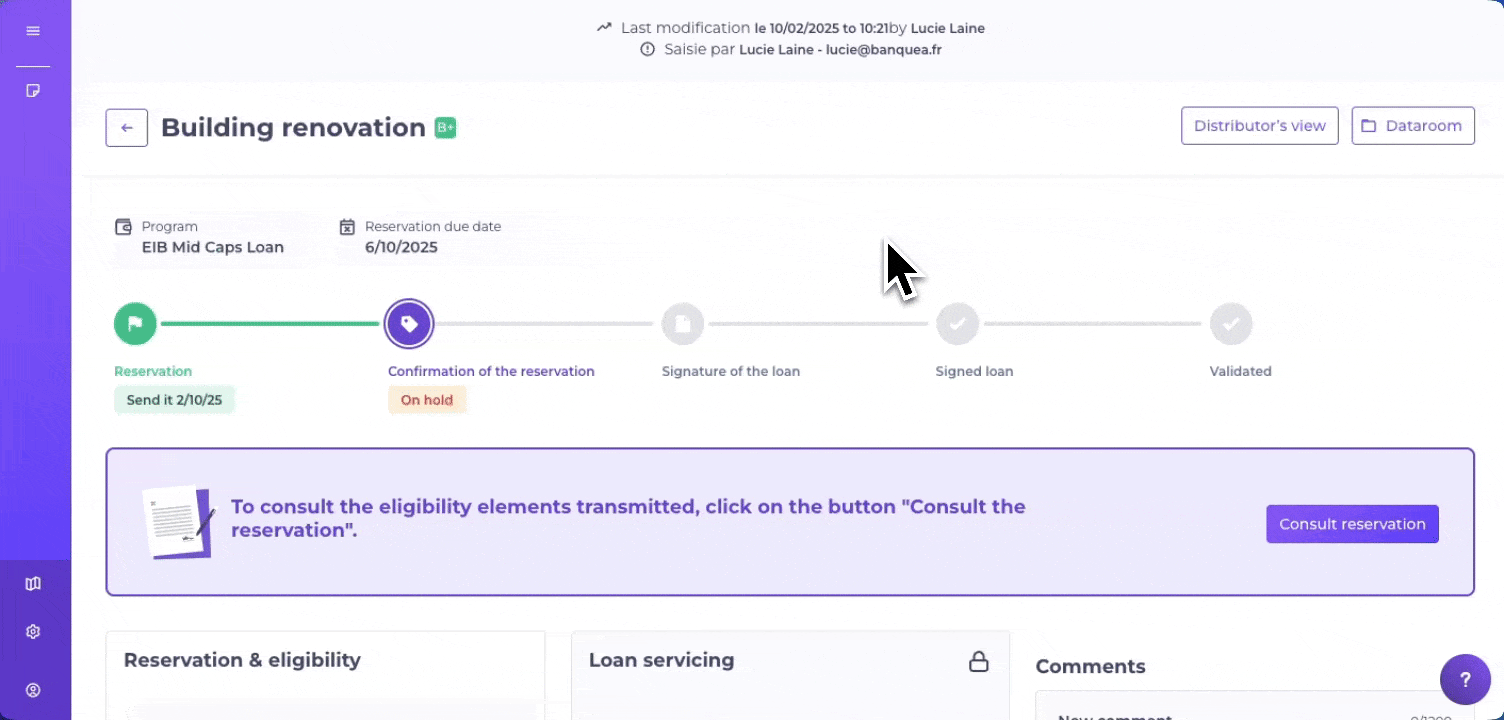Go back using the left arrow button
Viewport: 1504px width, 720px height.
(x=127, y=128)
